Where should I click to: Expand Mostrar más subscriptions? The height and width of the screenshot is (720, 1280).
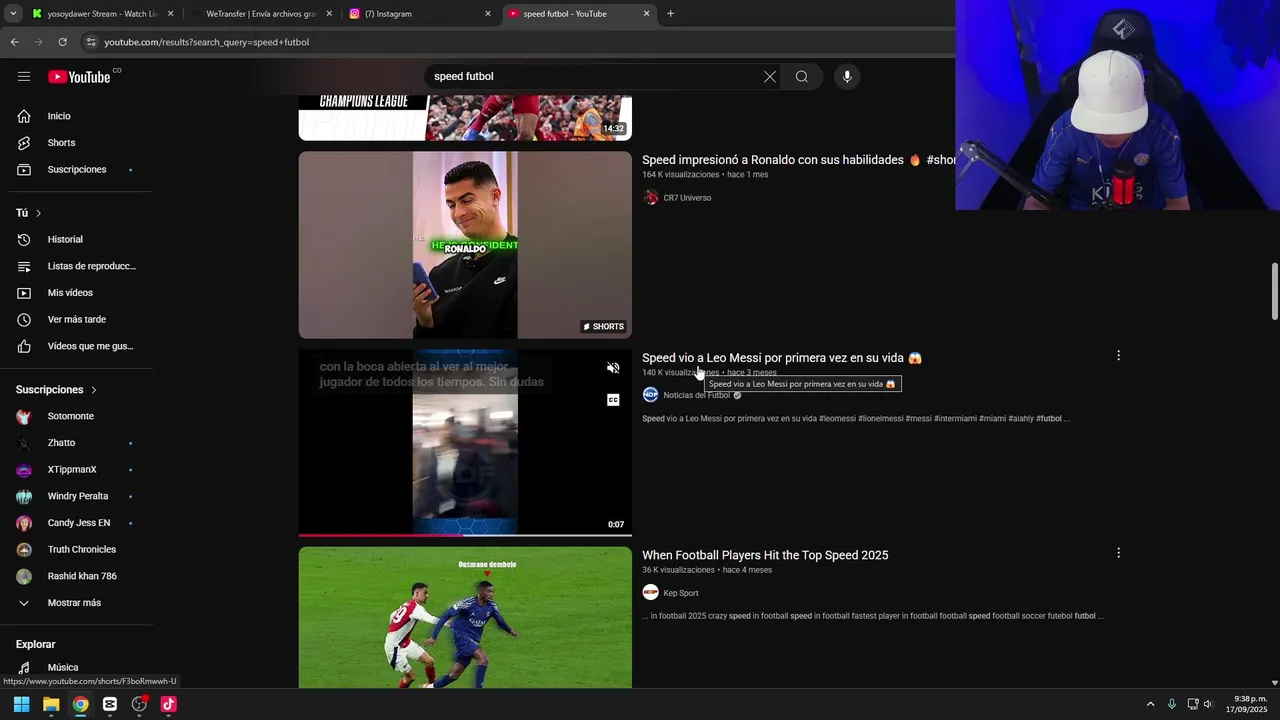click(76, 603)
